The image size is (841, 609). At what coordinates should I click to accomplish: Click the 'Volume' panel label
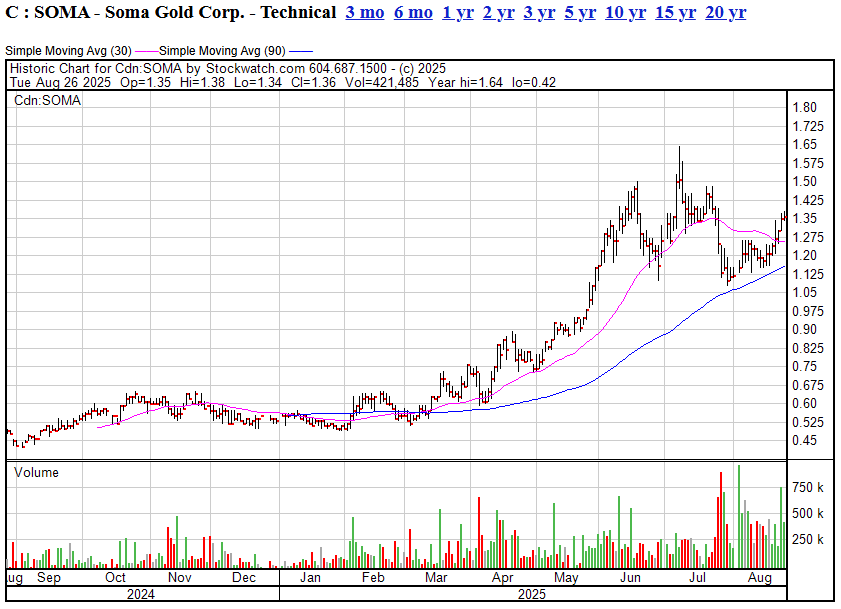click(x=36, y=473)
